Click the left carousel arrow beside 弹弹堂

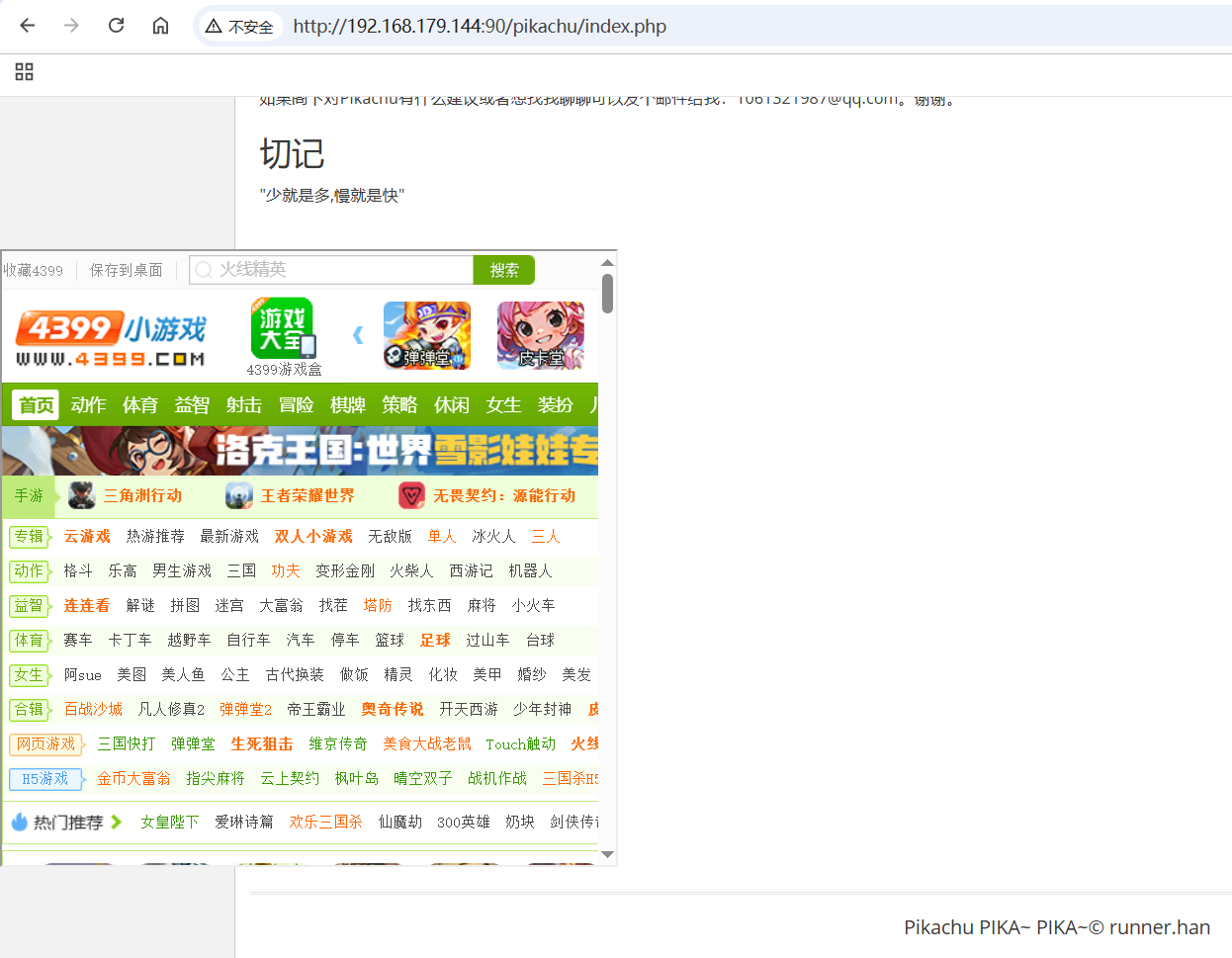pos(358,335)
